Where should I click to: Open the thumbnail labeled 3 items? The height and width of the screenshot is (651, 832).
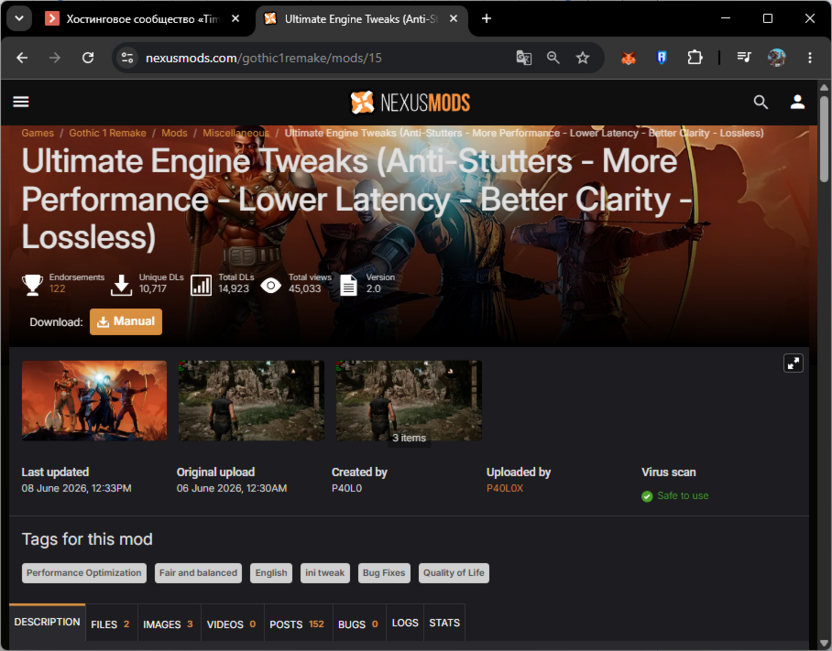(409, 401)
